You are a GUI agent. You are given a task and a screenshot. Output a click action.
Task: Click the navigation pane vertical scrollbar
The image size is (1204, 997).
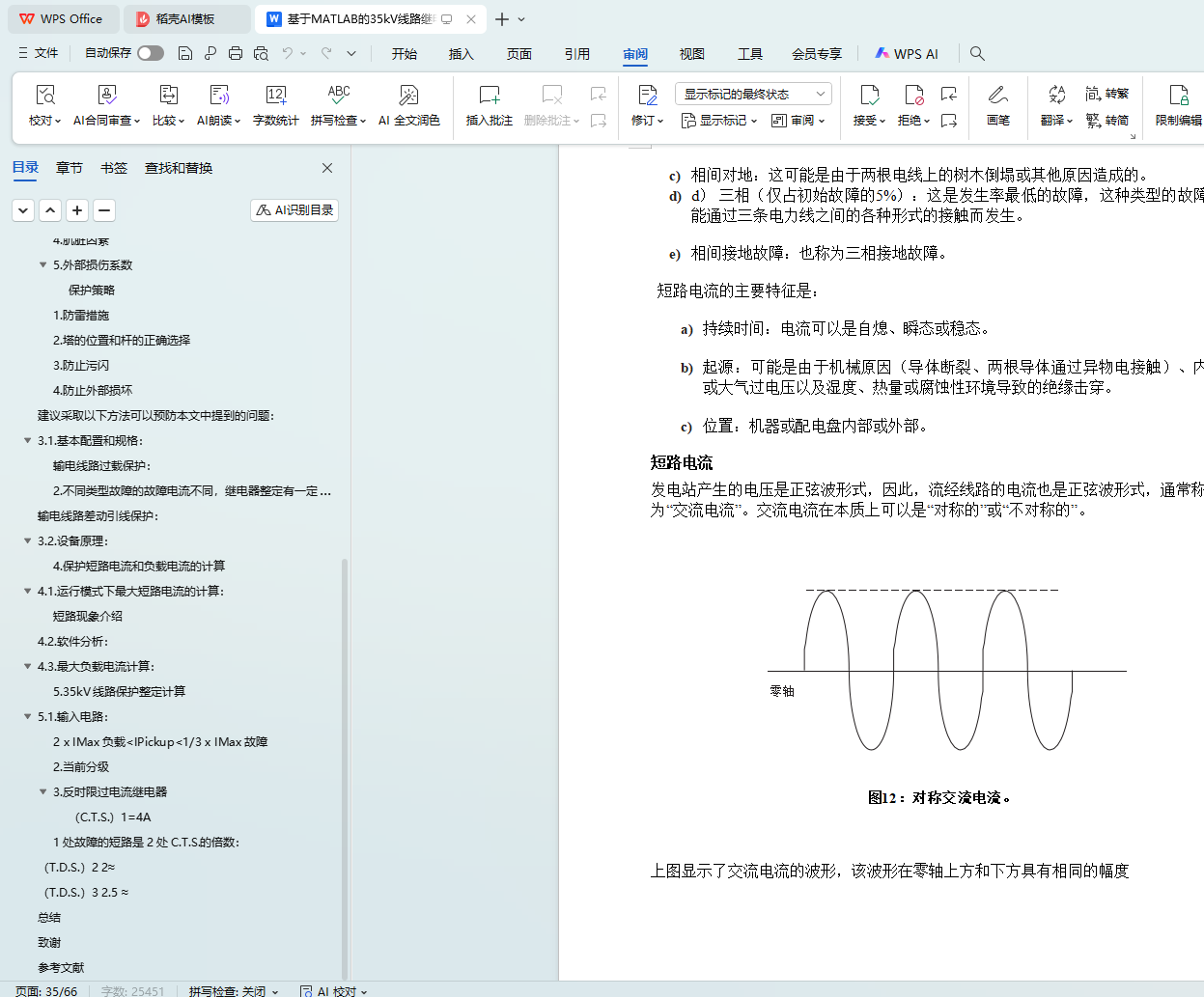[x=345, y=762]
